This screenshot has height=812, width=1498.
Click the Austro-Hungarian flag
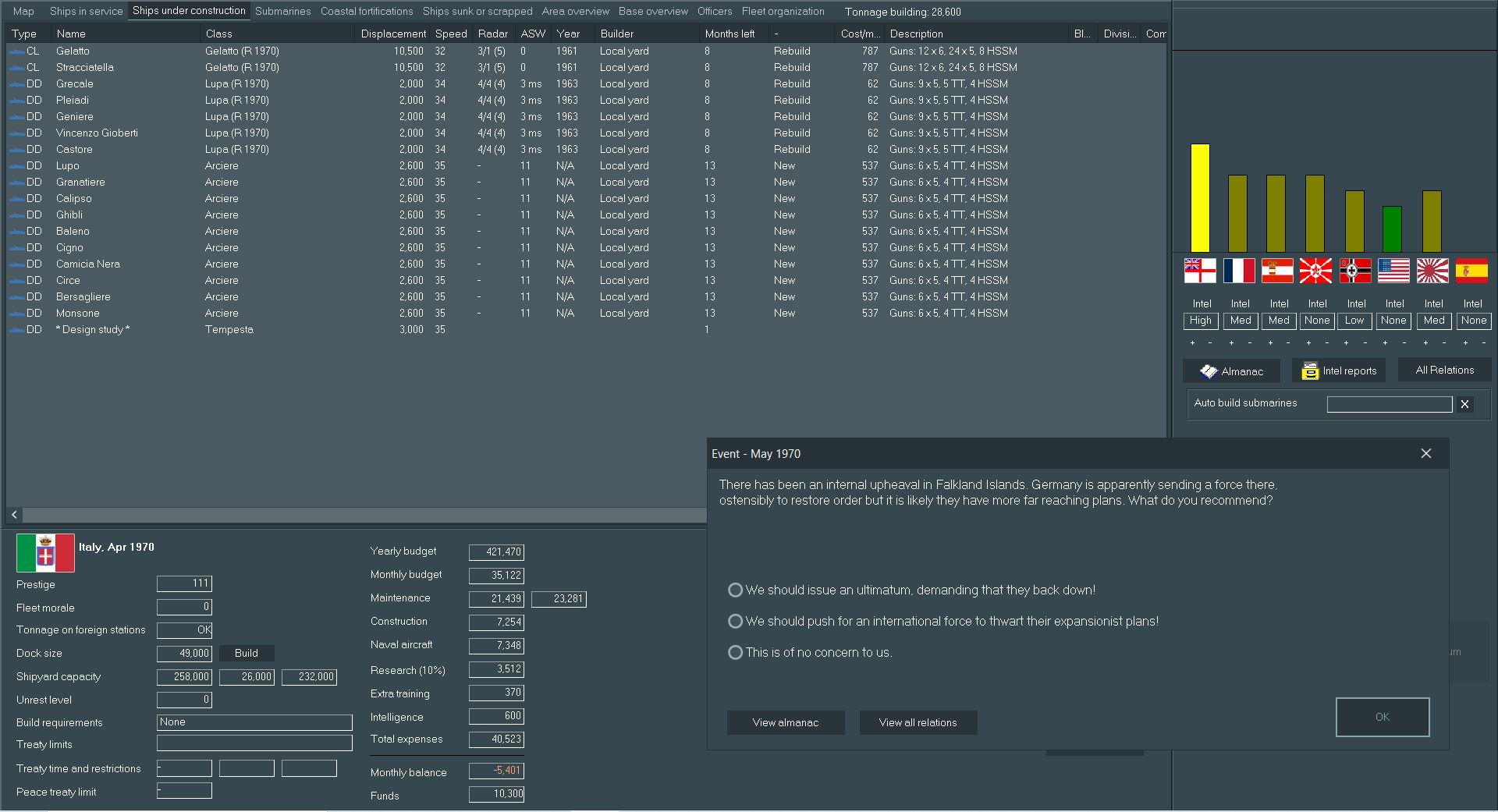coord(1277,271)
